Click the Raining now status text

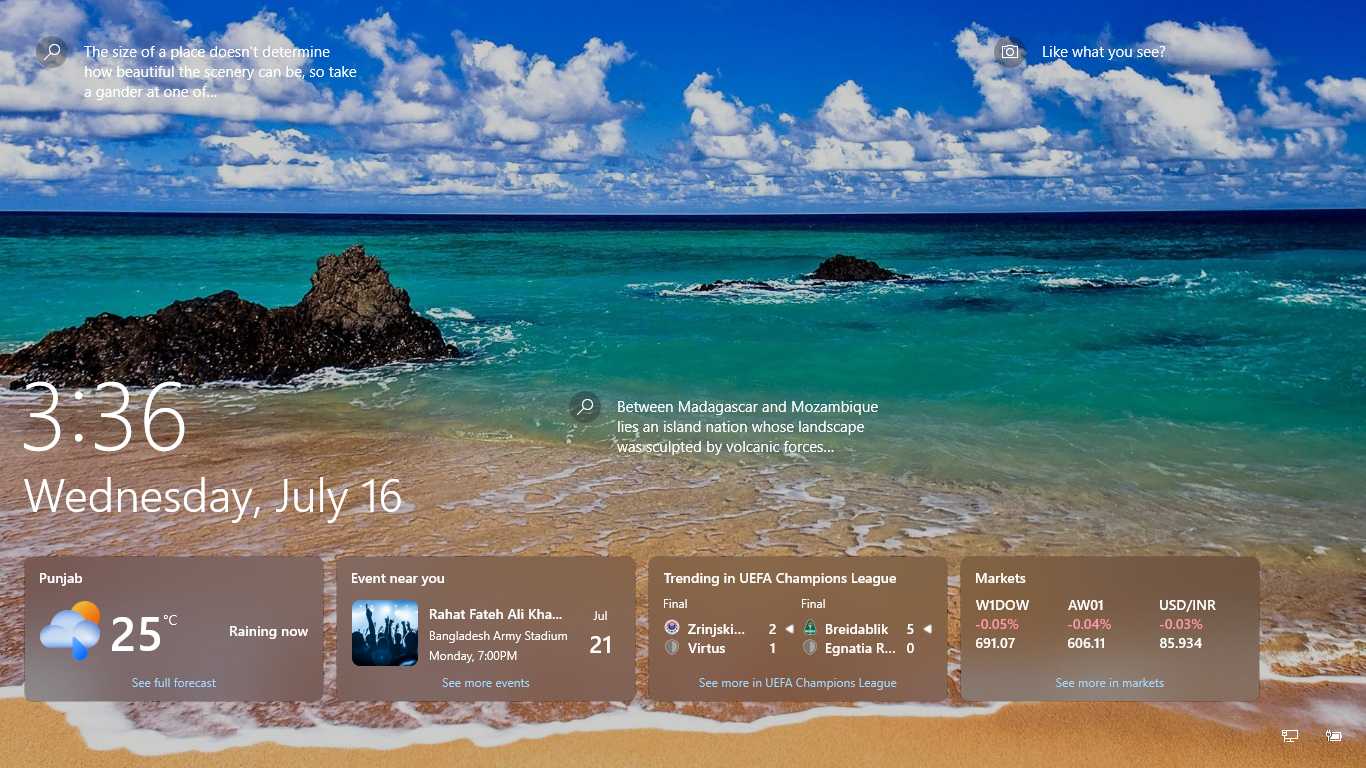click(269, 631)
